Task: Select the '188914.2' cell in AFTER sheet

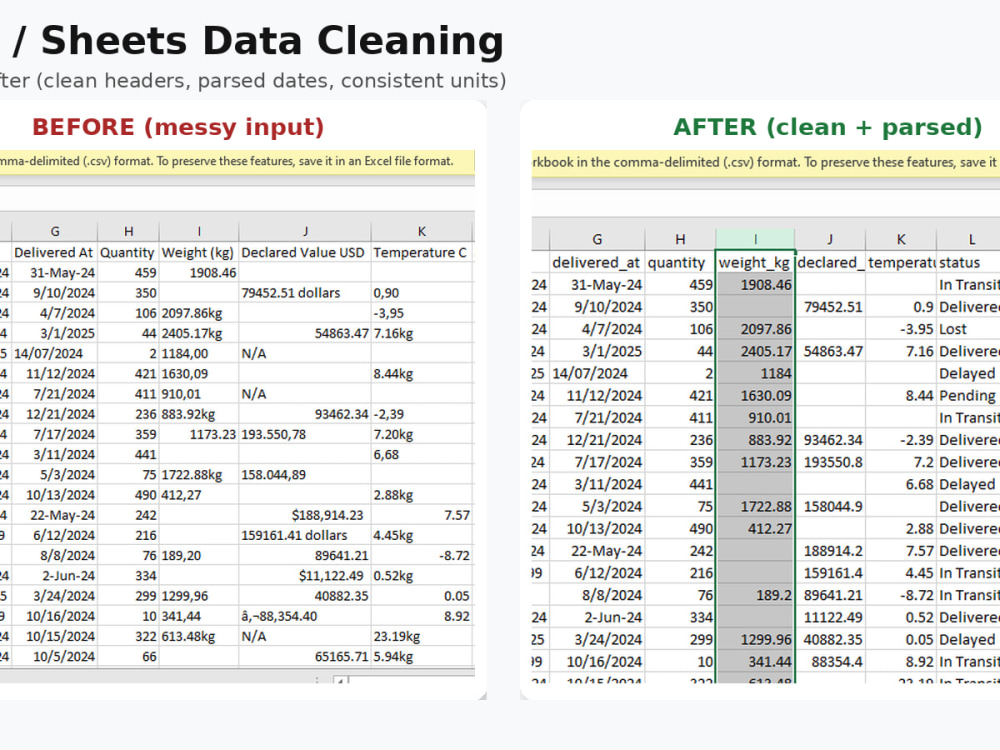Action: coord(830,550)
